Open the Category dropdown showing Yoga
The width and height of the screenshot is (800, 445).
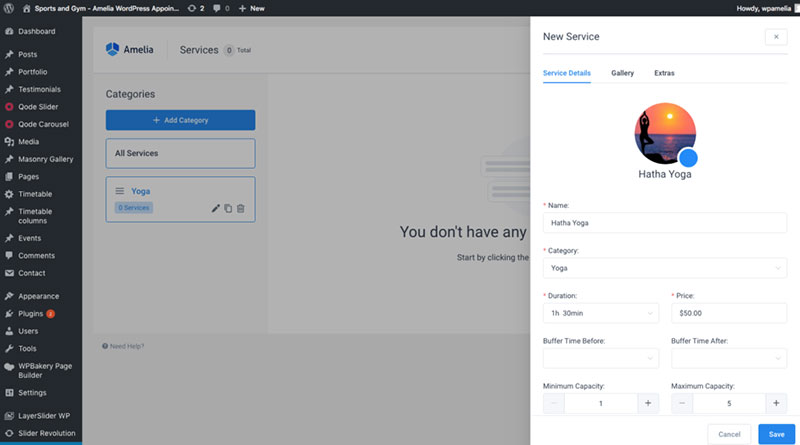point(665,268)
